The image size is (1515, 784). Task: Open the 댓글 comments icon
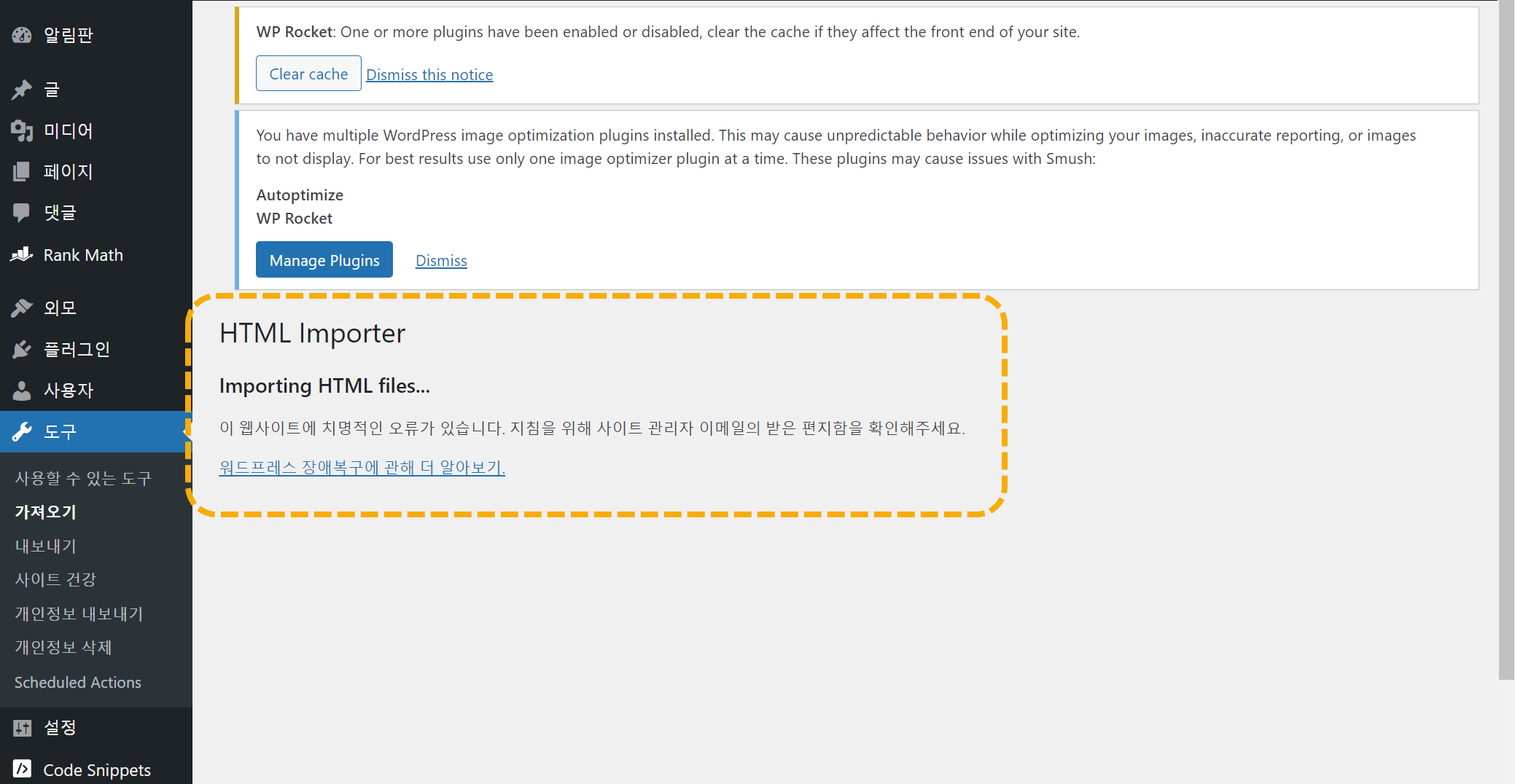(x=22, y=212)
